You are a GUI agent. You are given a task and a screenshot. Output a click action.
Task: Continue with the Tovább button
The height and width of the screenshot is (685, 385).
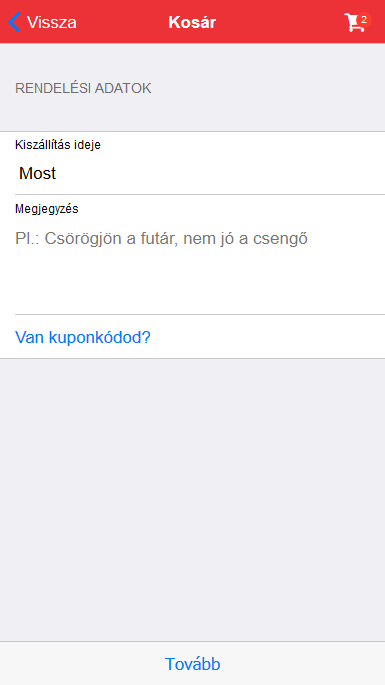pos(192,664)
